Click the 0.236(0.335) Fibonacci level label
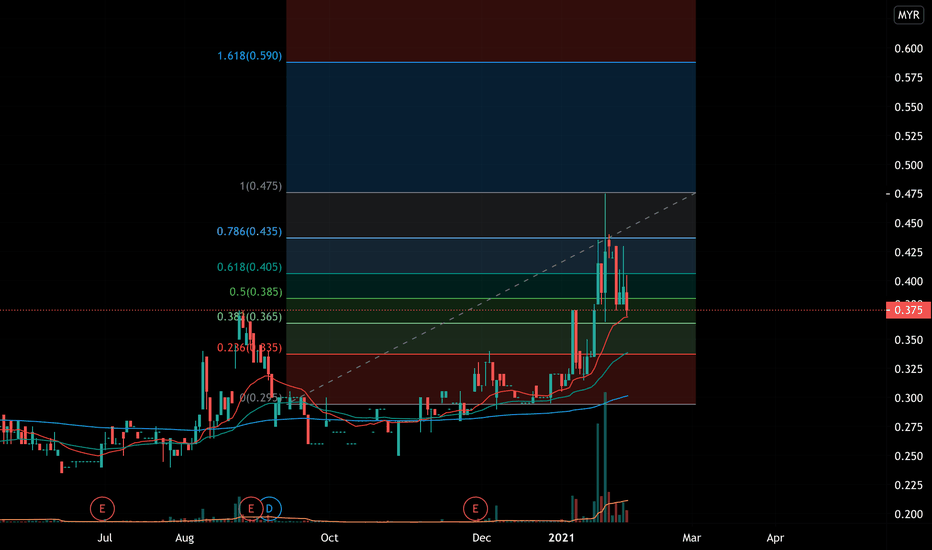 point(250,348)
